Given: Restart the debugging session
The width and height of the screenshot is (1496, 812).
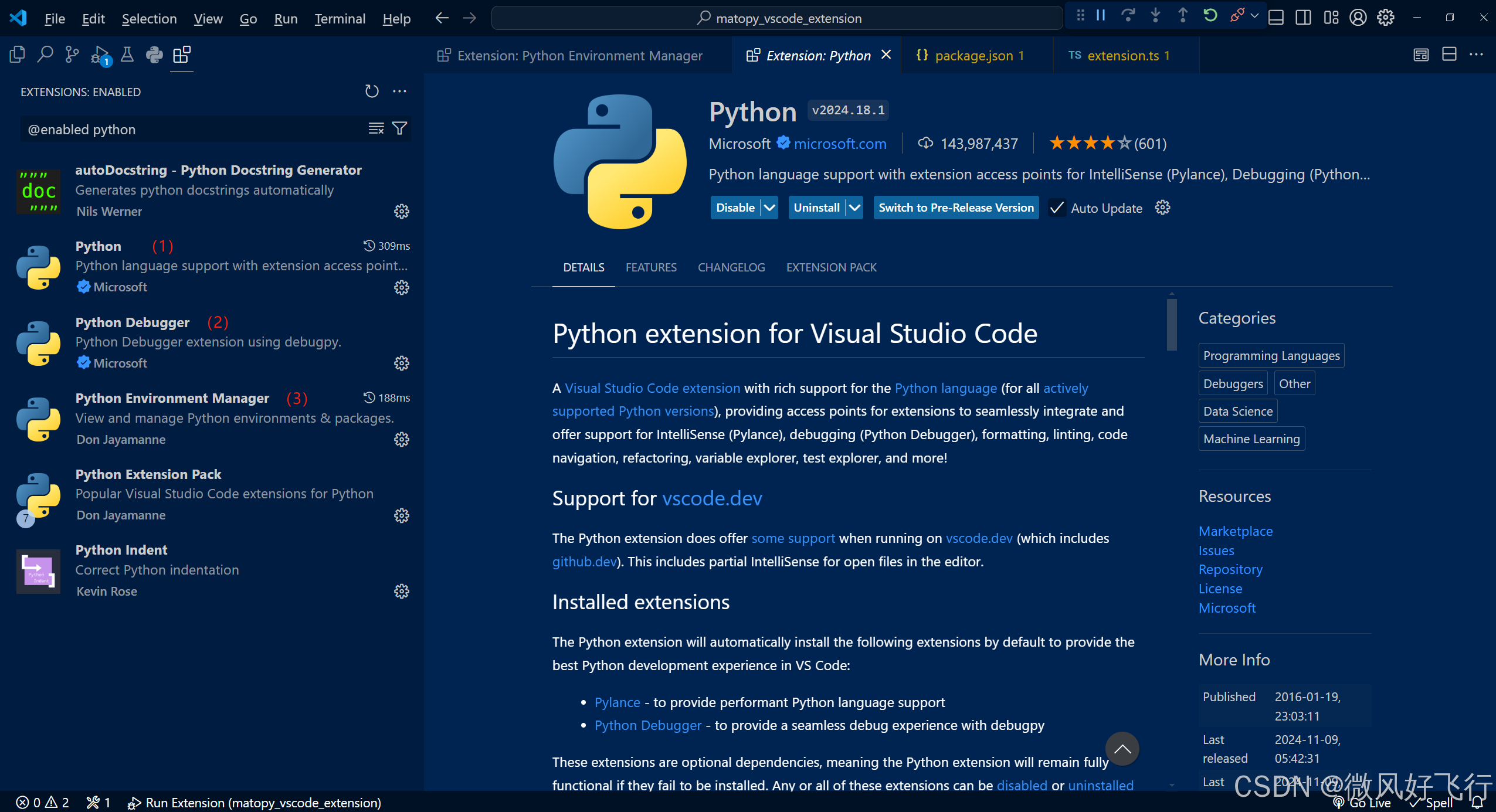Looking at the screenshot, I should pyautogui.click(x=1210, y=16).
